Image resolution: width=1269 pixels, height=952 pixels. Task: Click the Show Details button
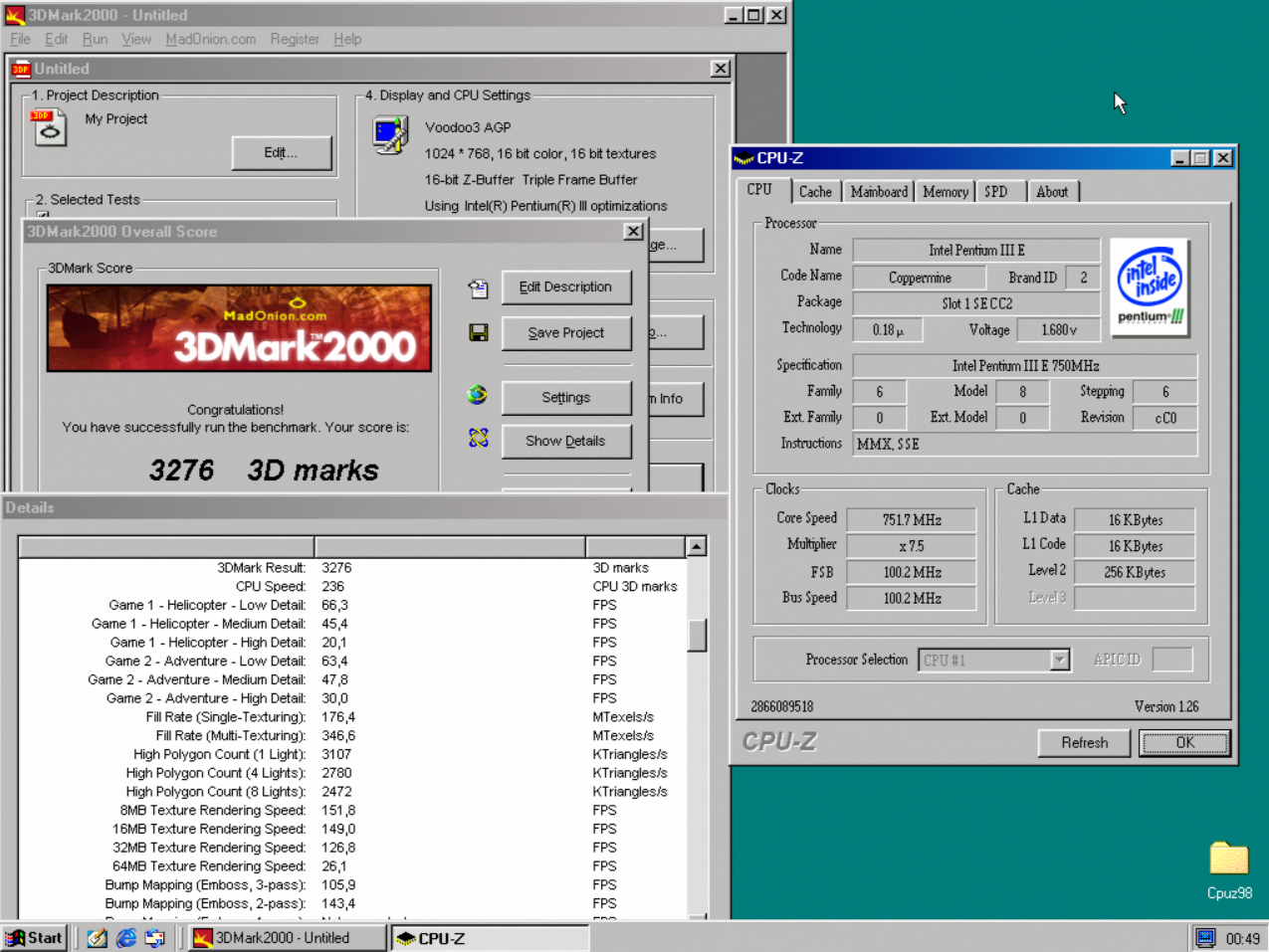(x=566, y=441)
